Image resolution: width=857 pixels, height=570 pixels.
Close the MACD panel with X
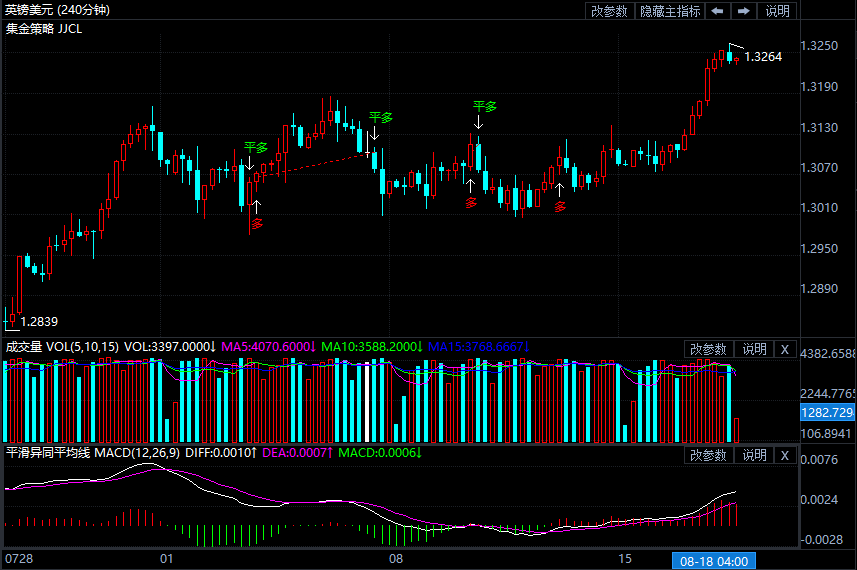[x=785, y=456]
